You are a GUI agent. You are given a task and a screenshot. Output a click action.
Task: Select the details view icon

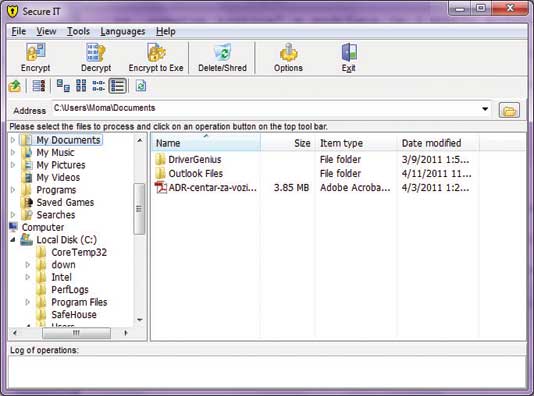click(x=117, y=86)
